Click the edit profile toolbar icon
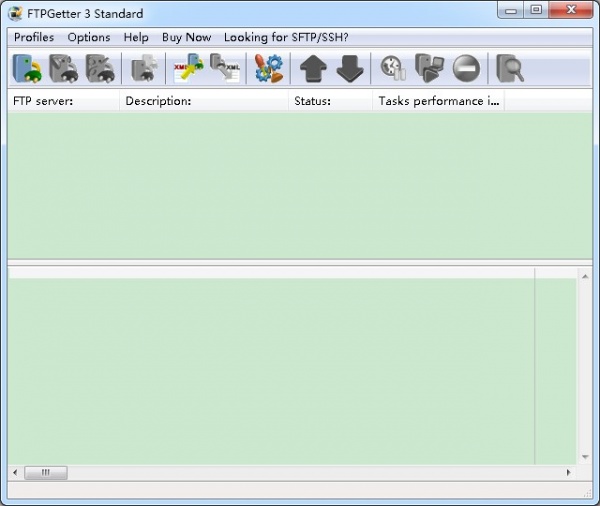Screen dimensions: 600x506 [x=64, y=68]
